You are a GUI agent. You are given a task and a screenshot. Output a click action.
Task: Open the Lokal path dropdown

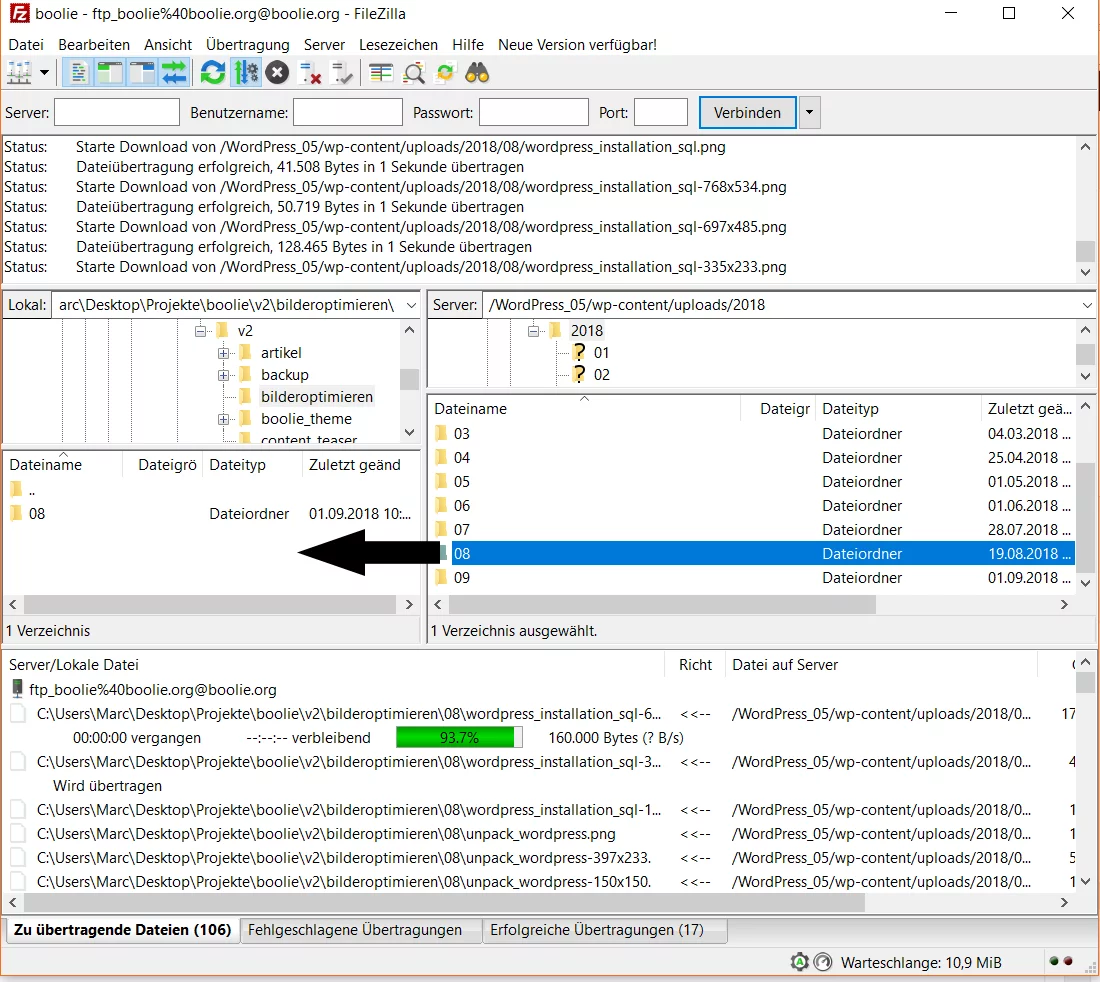pos(411,305)
